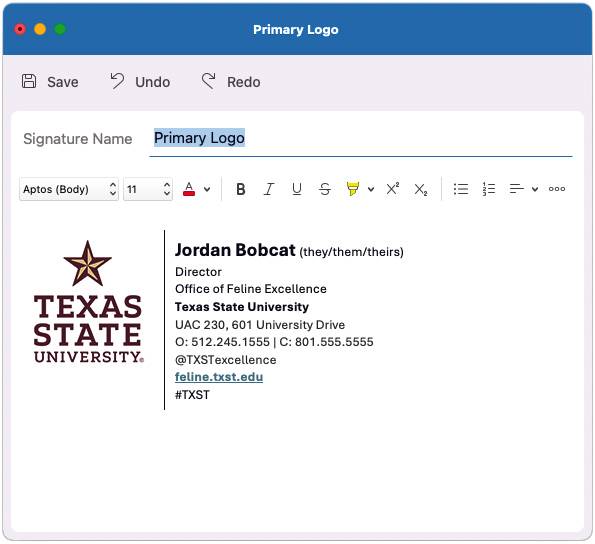Apply the yellow text highlight color
This screenshot has height=544, width=595.
click(x=353, y=189)
